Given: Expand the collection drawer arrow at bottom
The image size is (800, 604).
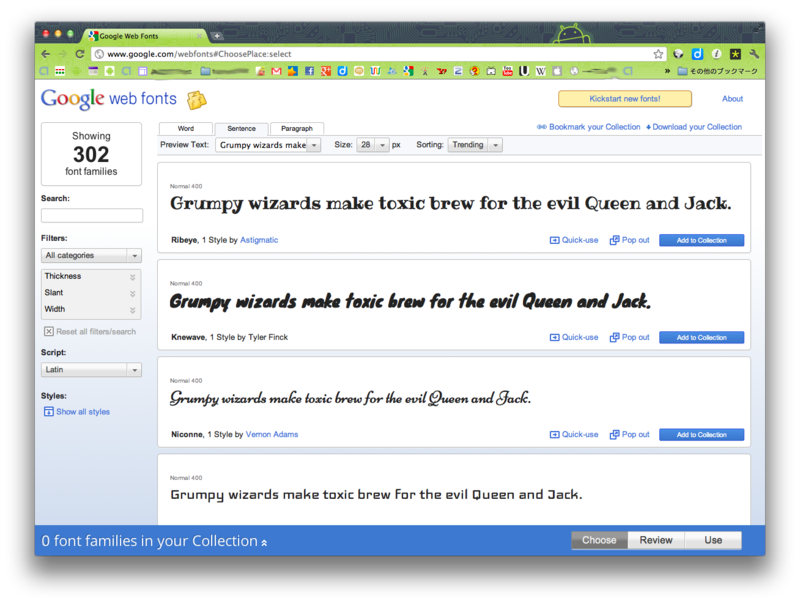Looking at the screenshot, I should click(264, 543).
